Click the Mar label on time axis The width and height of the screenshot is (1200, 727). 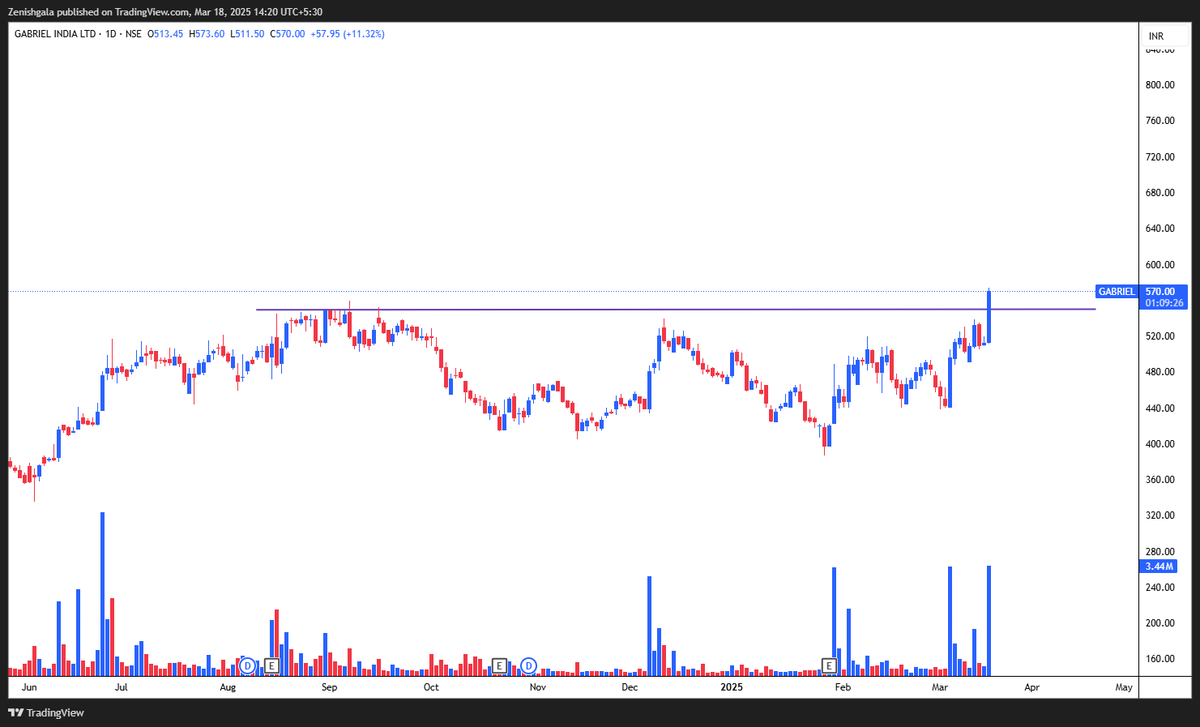click(x=940, y=688)
